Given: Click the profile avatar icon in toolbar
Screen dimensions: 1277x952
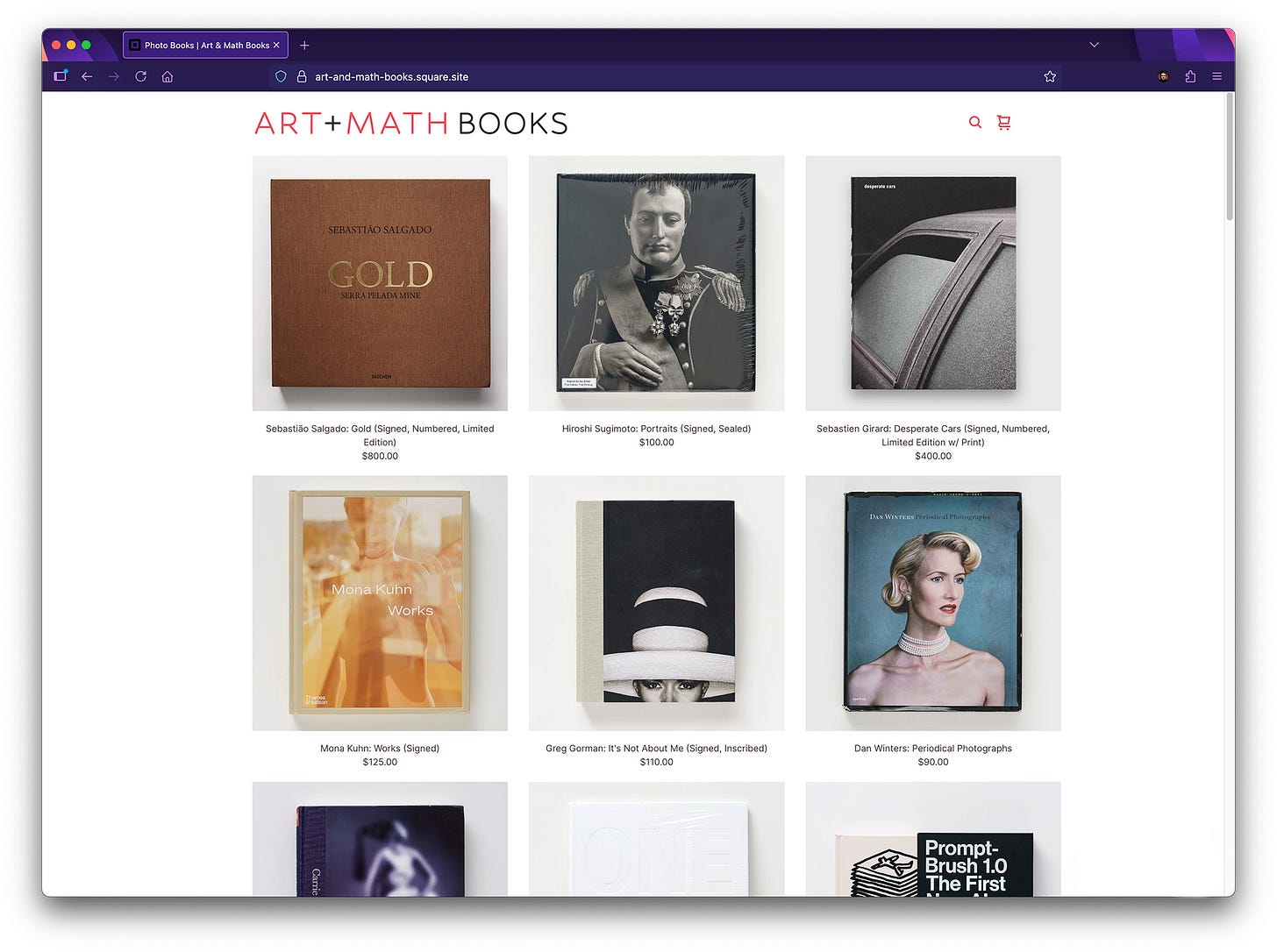Looking at the screenshot, I should click(x=1163, y=77).
